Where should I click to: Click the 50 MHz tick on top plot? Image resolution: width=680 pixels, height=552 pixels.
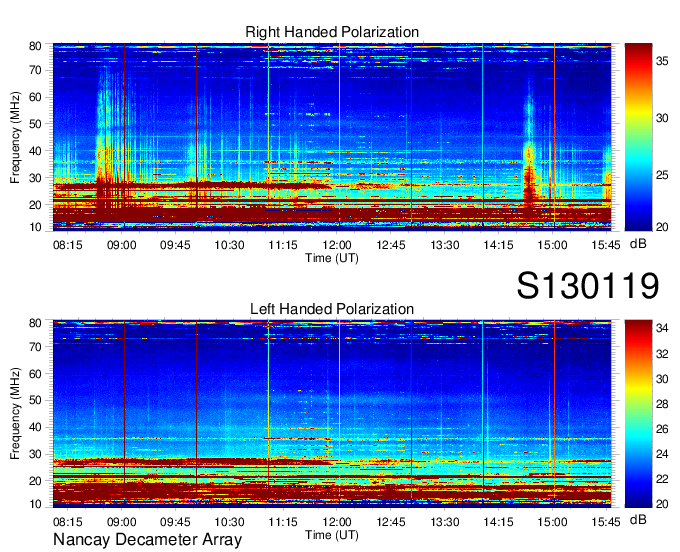(35, 124)
